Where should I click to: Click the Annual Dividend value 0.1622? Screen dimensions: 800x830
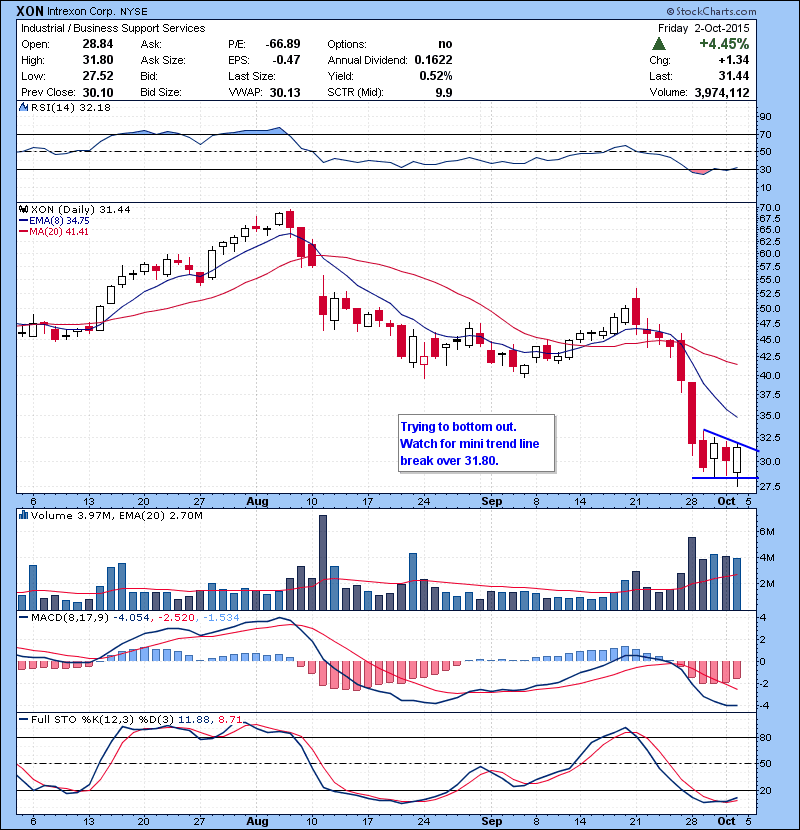(x=433, y=60)
